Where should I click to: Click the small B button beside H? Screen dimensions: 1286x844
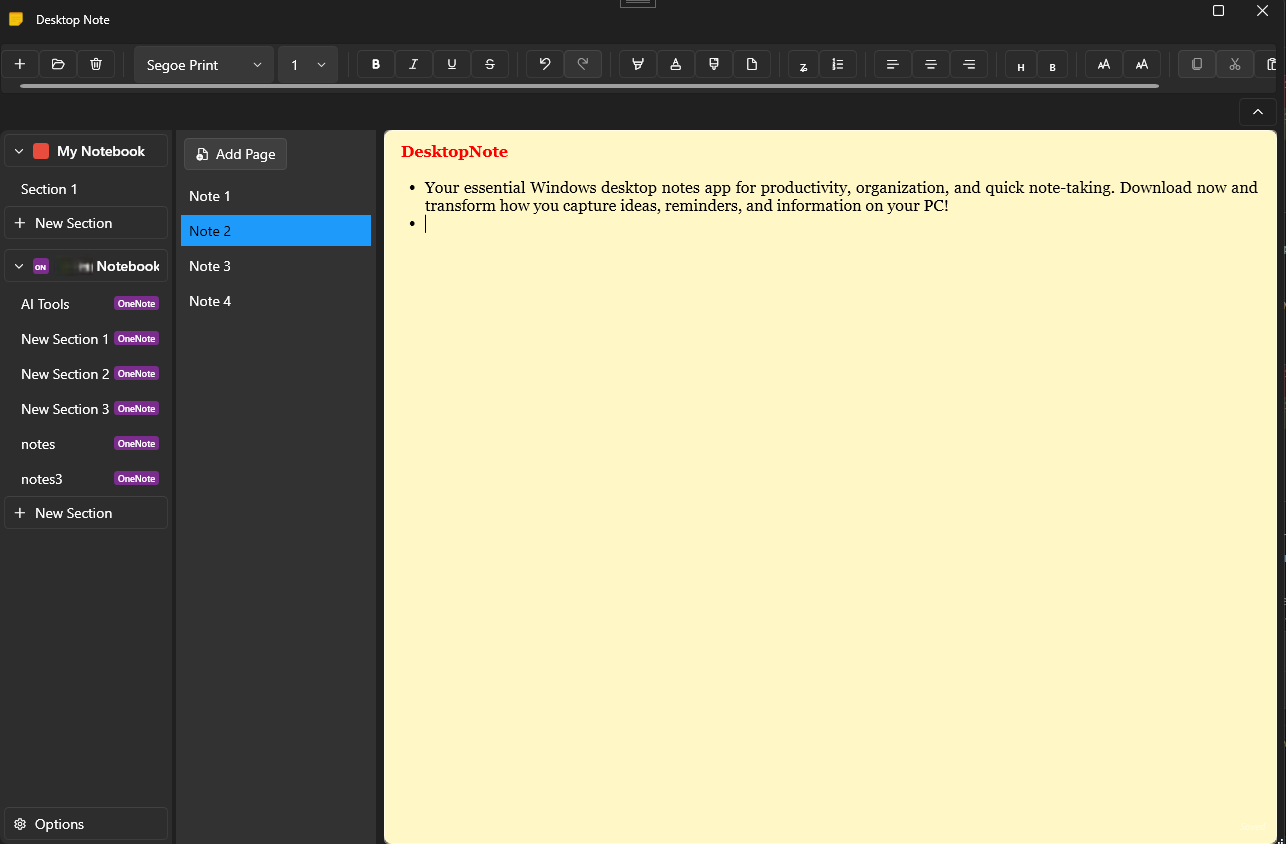1052,66
